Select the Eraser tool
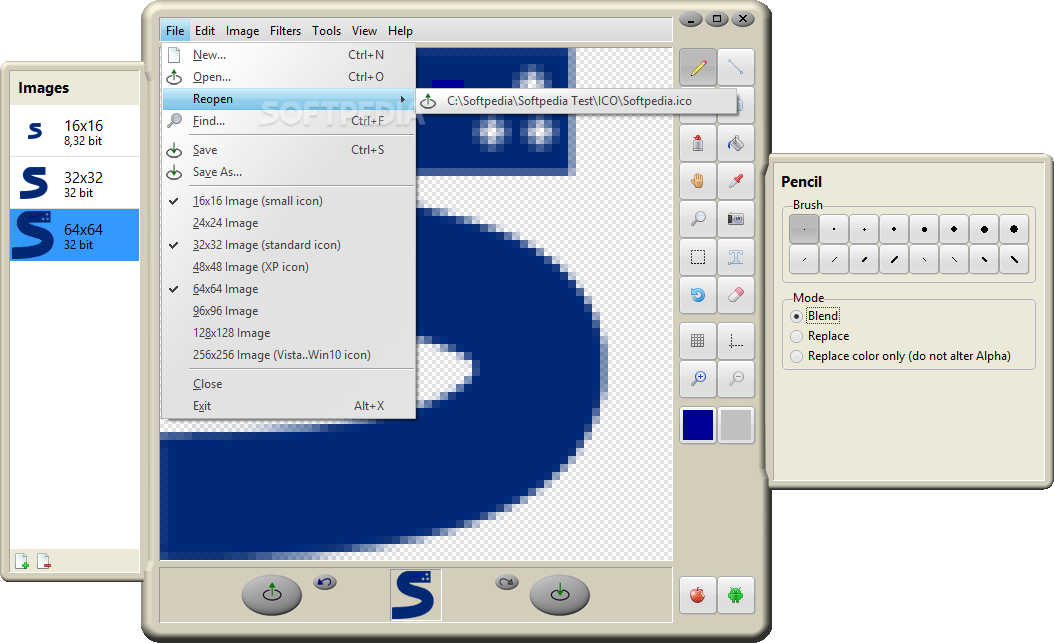Image resolution: width=1054 pixels, height=643 pixels. point(735,295)
